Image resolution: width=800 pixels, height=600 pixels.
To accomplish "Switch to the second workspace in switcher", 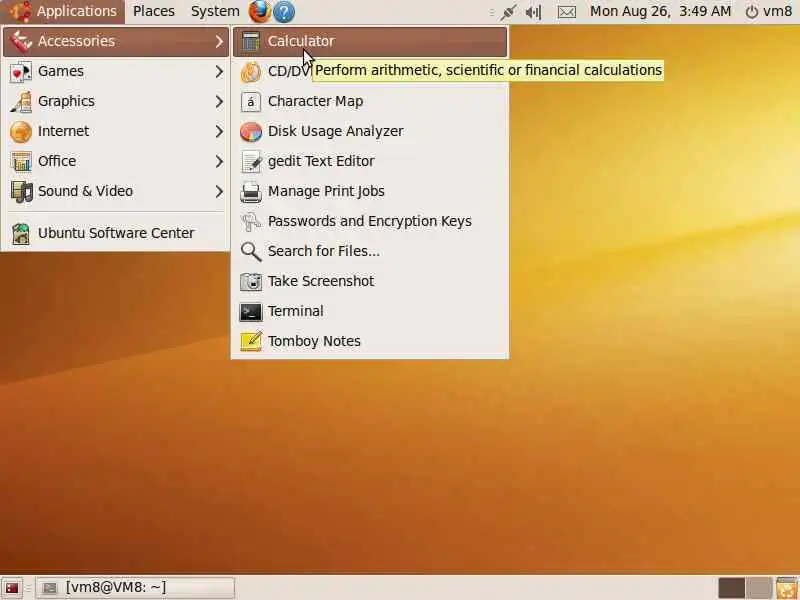I will [x=759, y=588].
